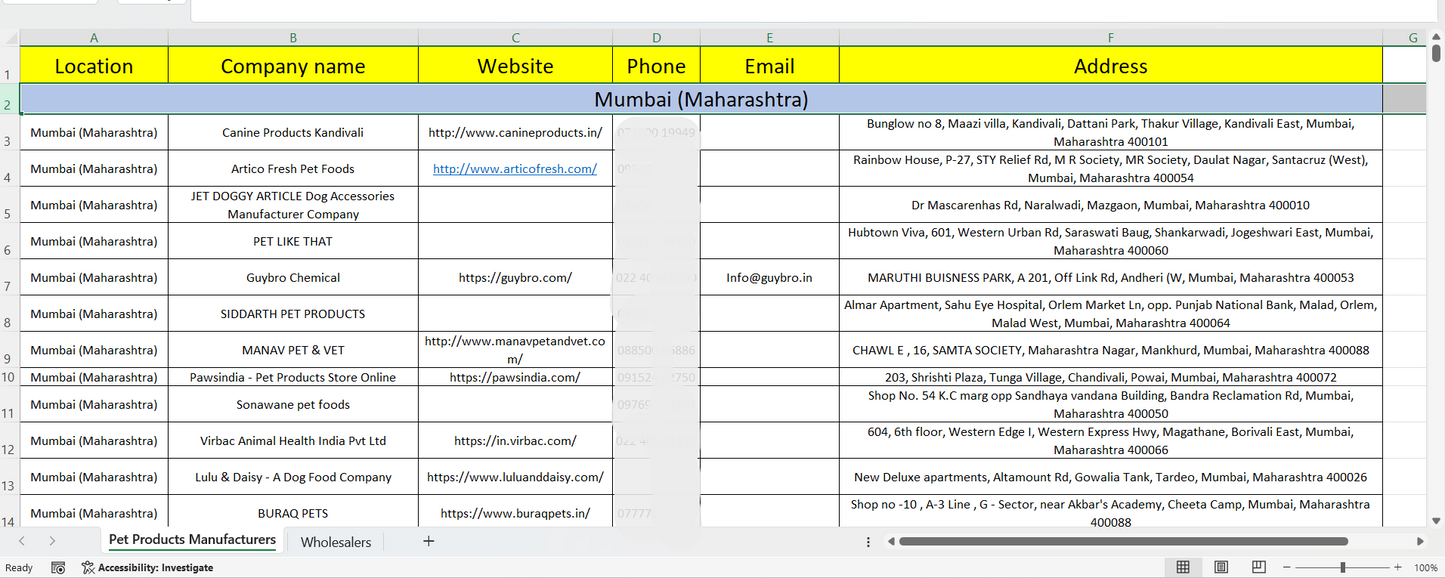Click the zoom out minus button
This screenshot has width=1445, height=578.
[x=1287, y=567]
